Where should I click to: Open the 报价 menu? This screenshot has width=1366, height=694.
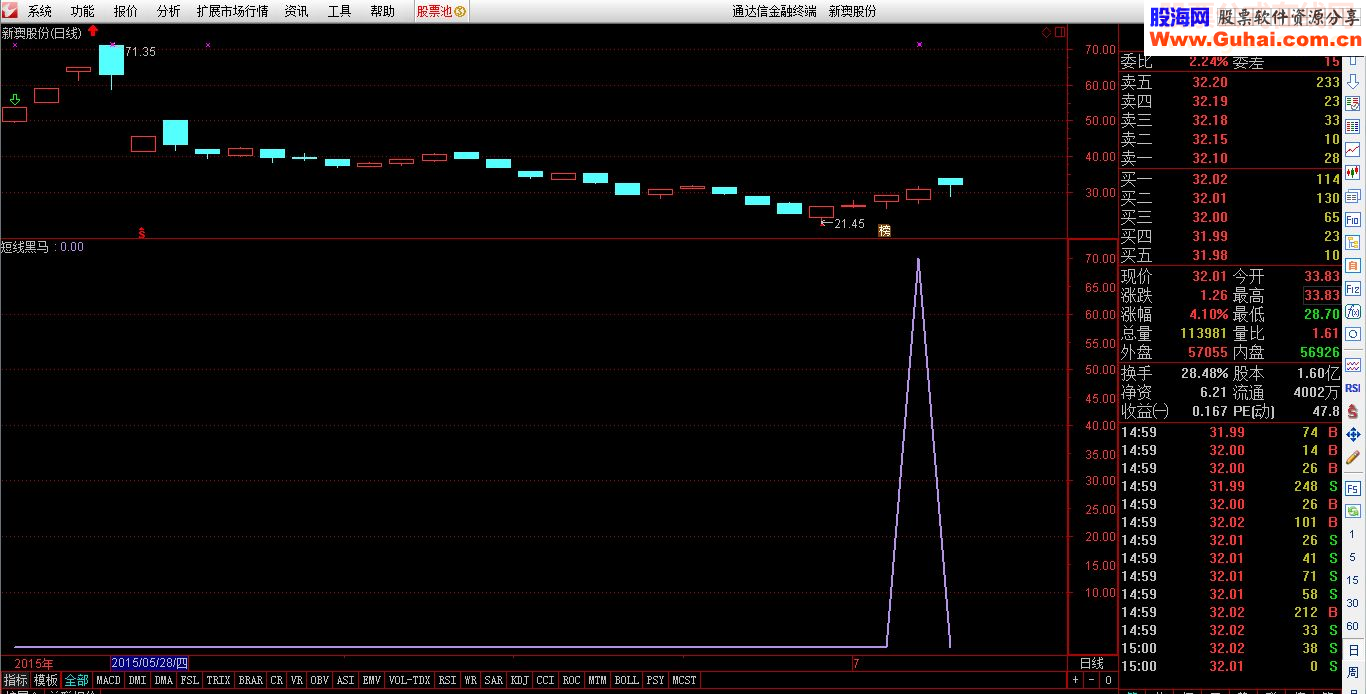click(x=125, y=11)
